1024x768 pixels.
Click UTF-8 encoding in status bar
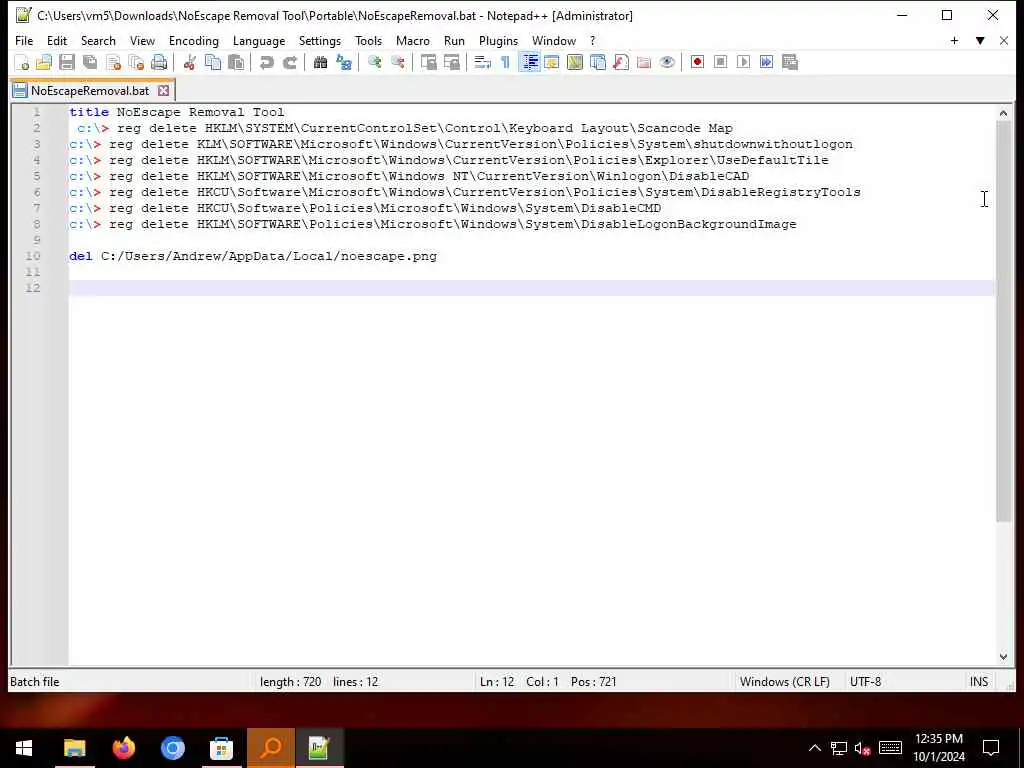(865, 682)
